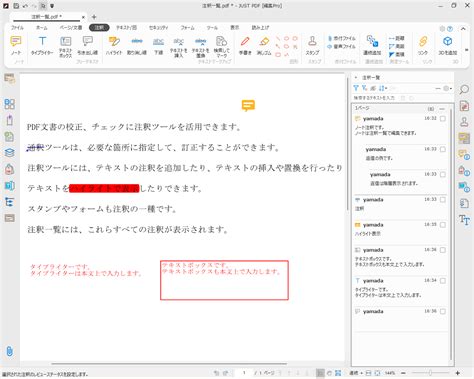This screenshot has width=474, height=379.
Task: Select the 距離 distance measuring tool
Action: tap(397, 38)
